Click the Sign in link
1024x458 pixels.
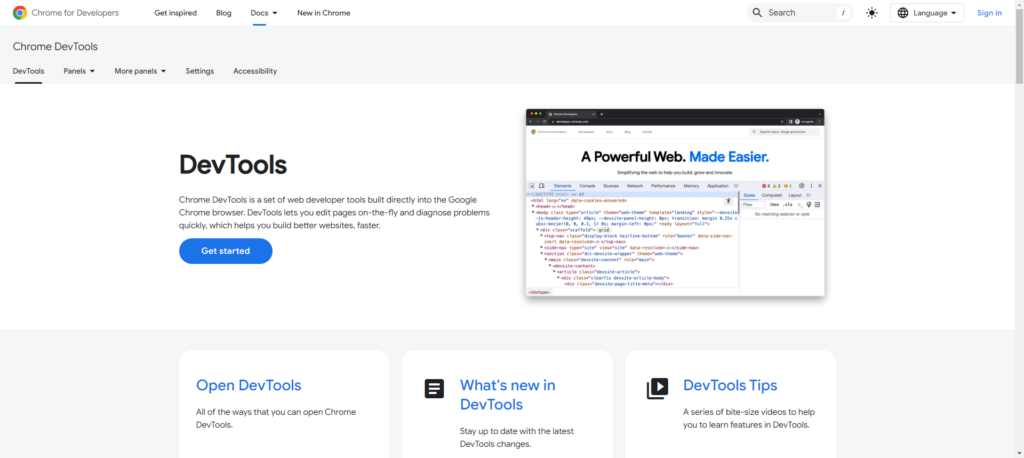pos(989,13)
